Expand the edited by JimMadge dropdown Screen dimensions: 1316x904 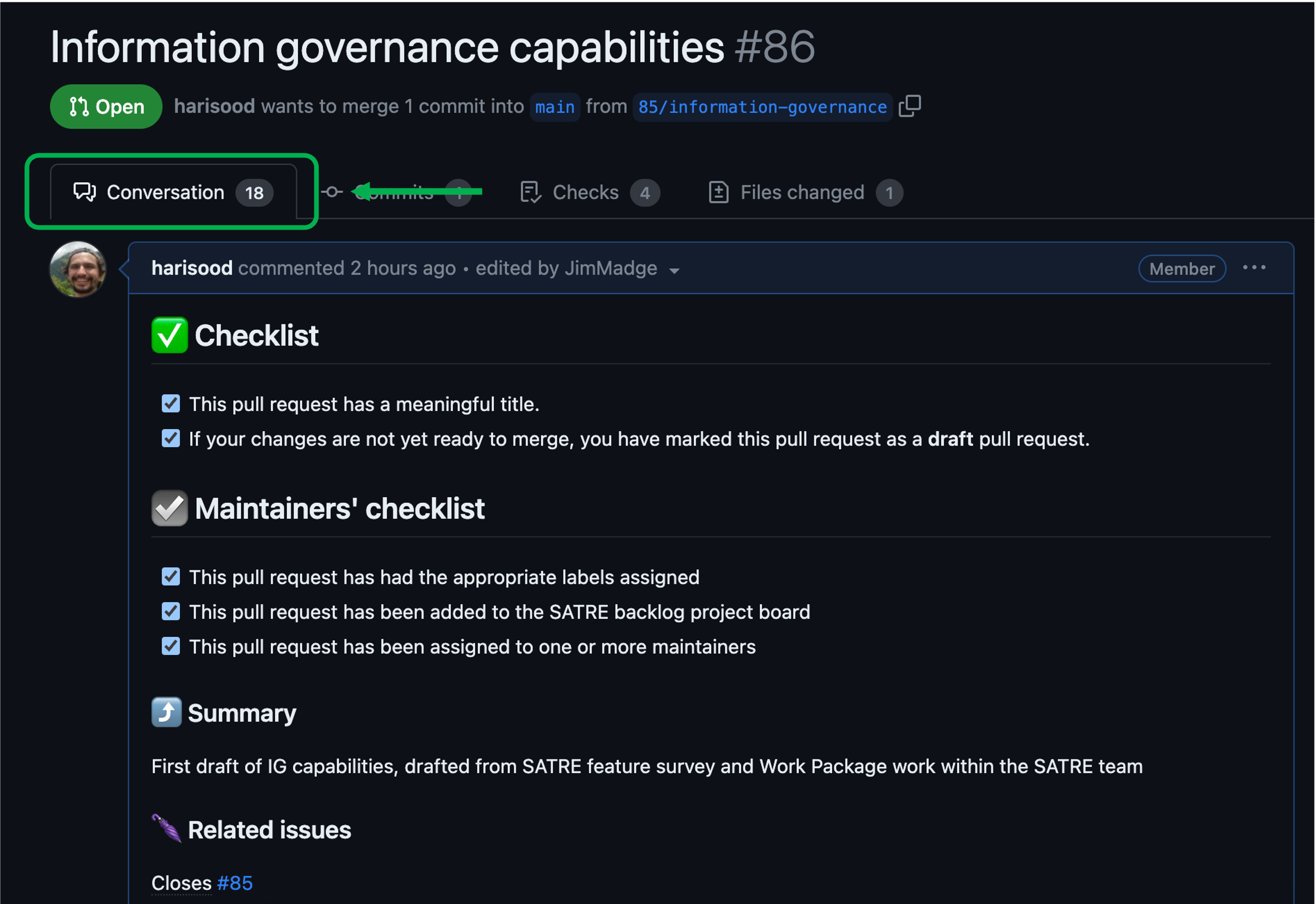(x=577, y=269)
